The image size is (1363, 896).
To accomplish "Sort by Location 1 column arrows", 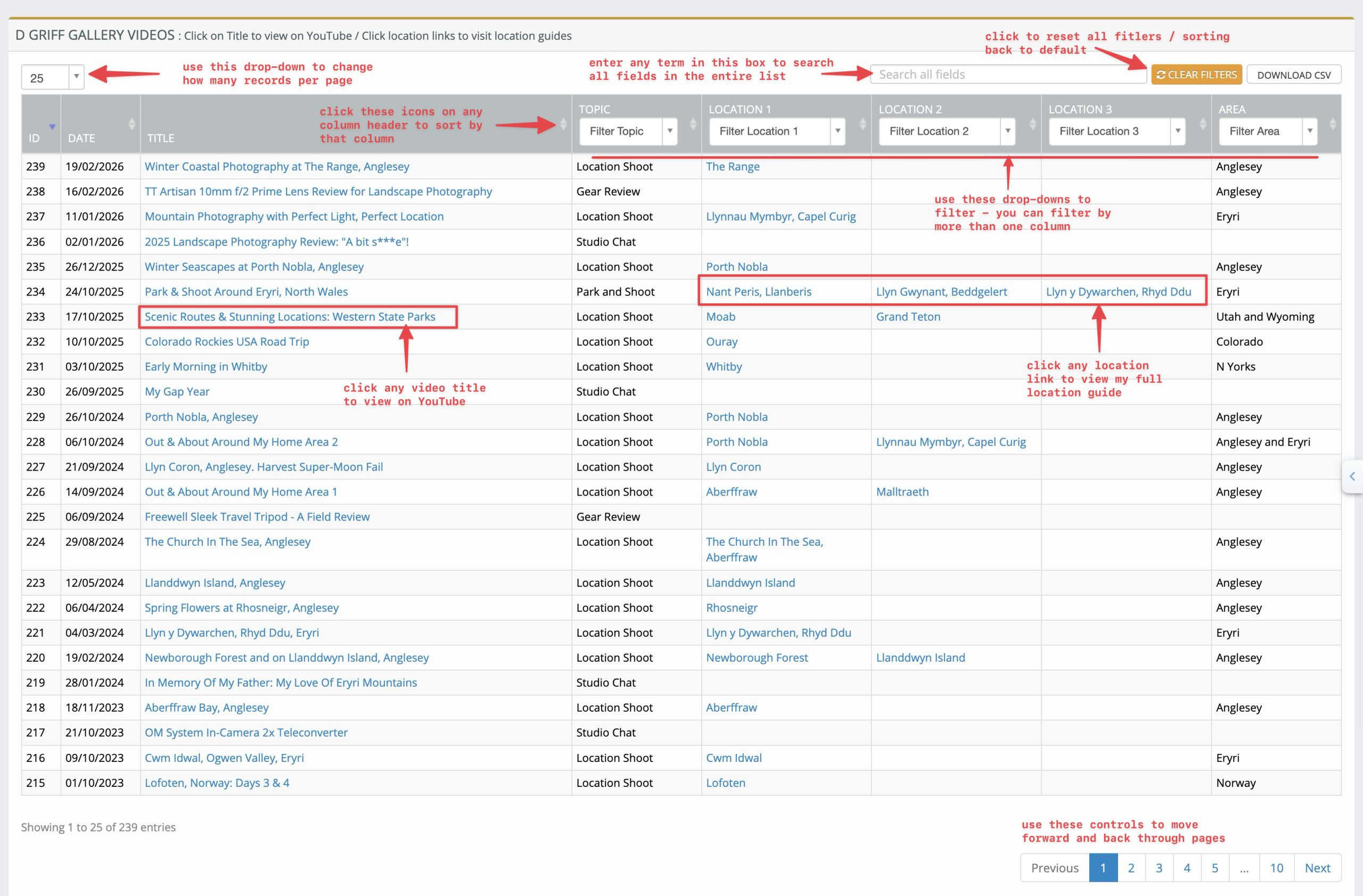I will pyautogui.click(x=863, y=124).
